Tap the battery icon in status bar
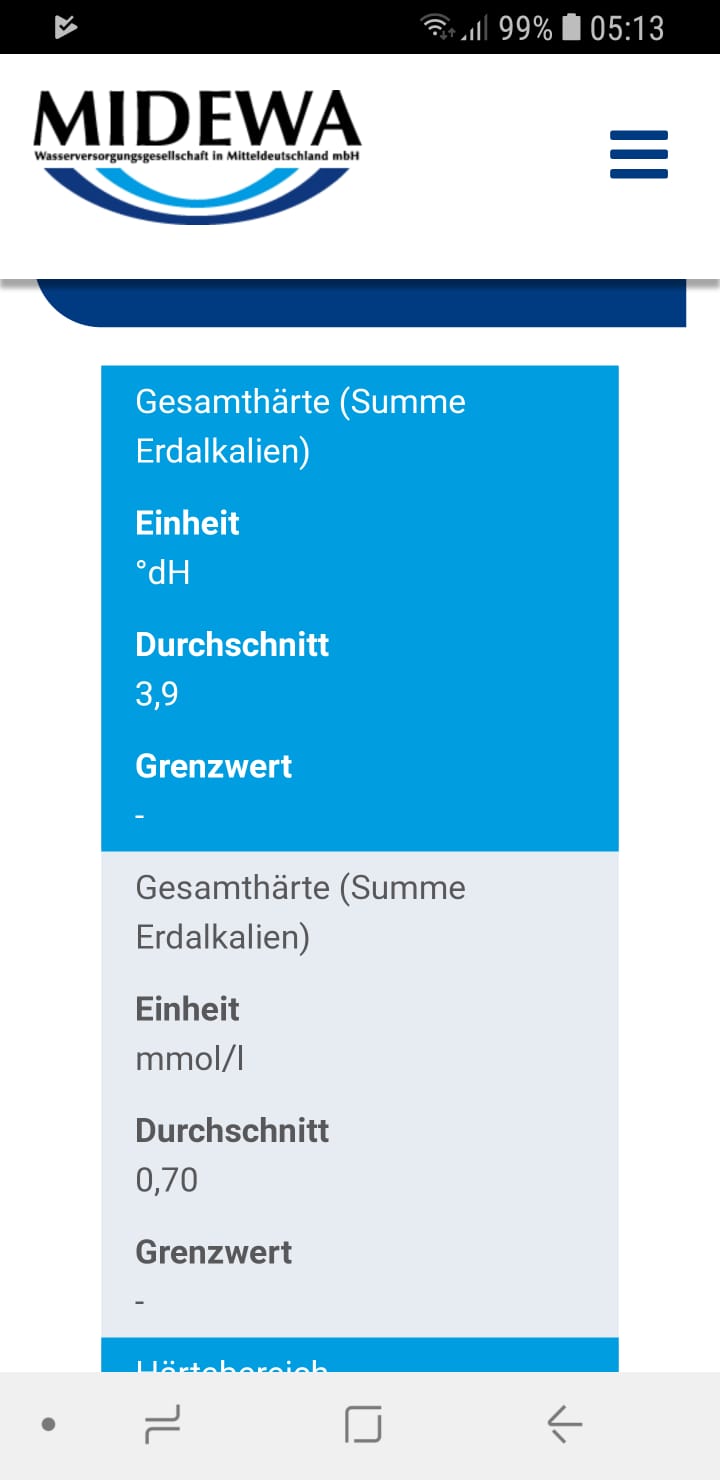 coord(571,28)
